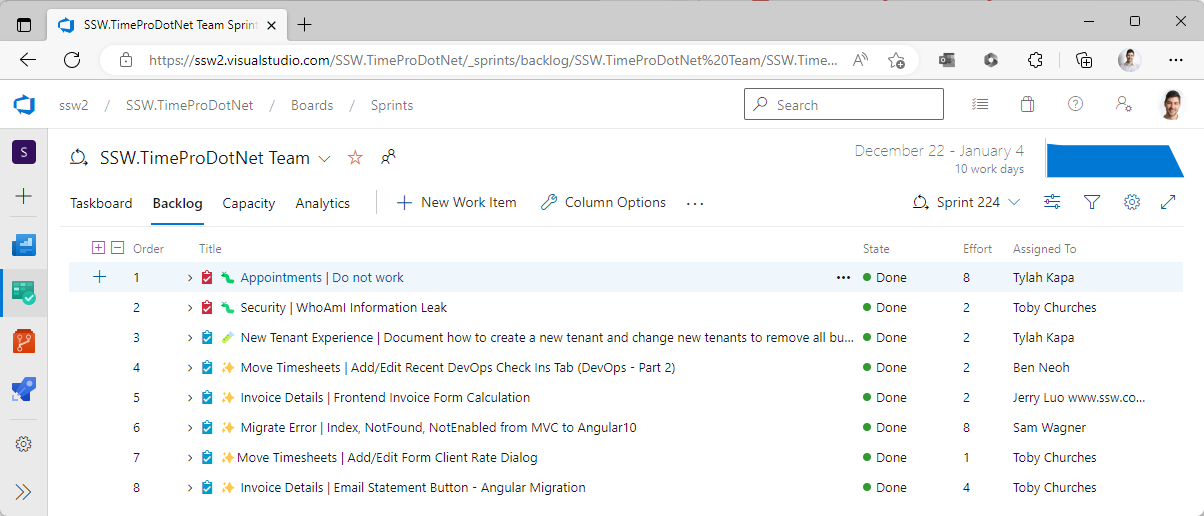Screen dimensions: 1204x516
Task: Open Appointments | Do not work link
Action: click(x=322, y=278)
